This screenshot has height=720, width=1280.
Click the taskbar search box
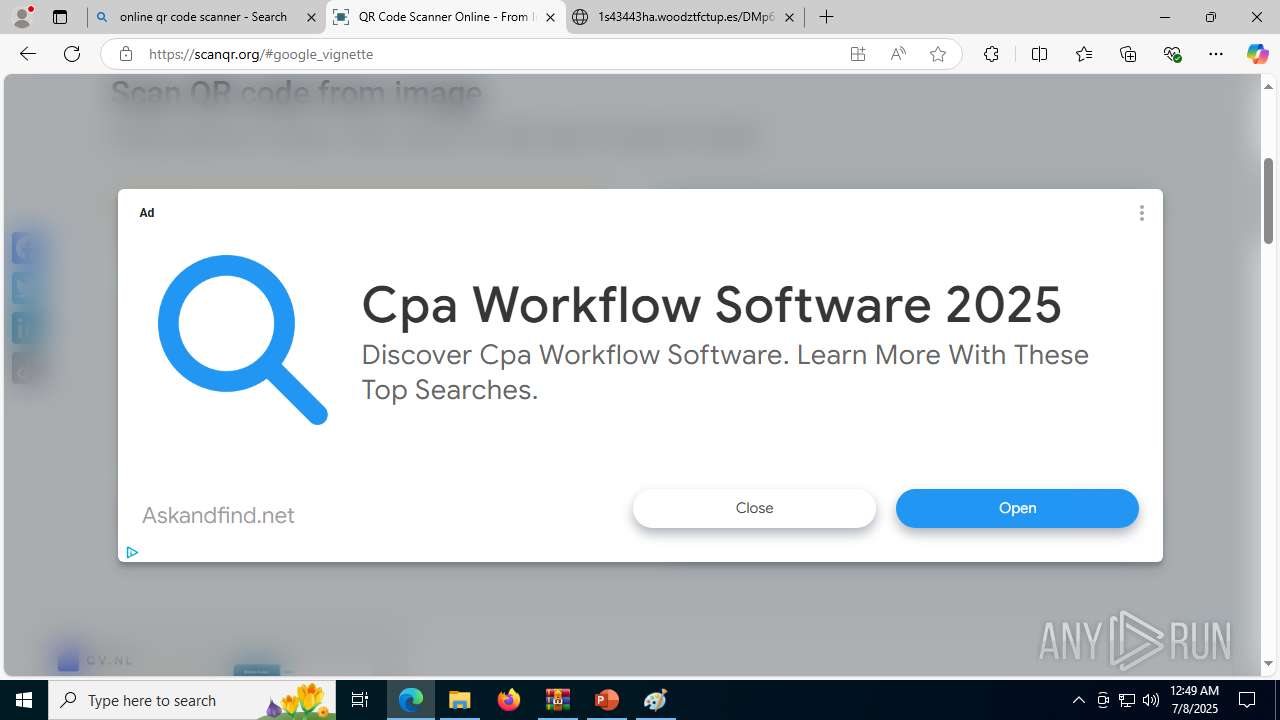pos(193,700)
